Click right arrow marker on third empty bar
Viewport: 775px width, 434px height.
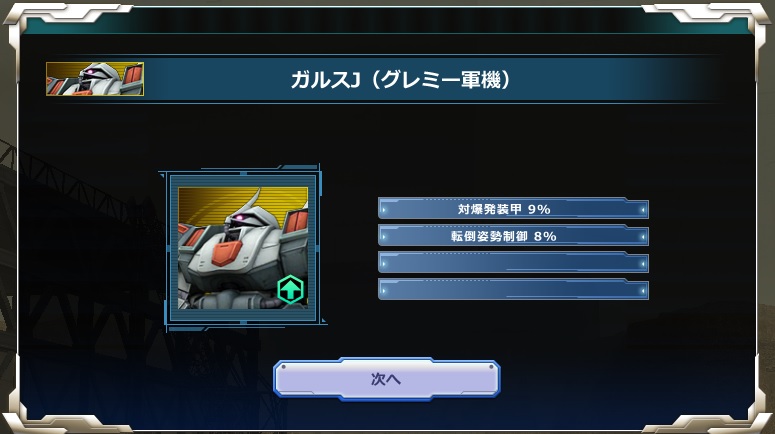pos(642,264)
